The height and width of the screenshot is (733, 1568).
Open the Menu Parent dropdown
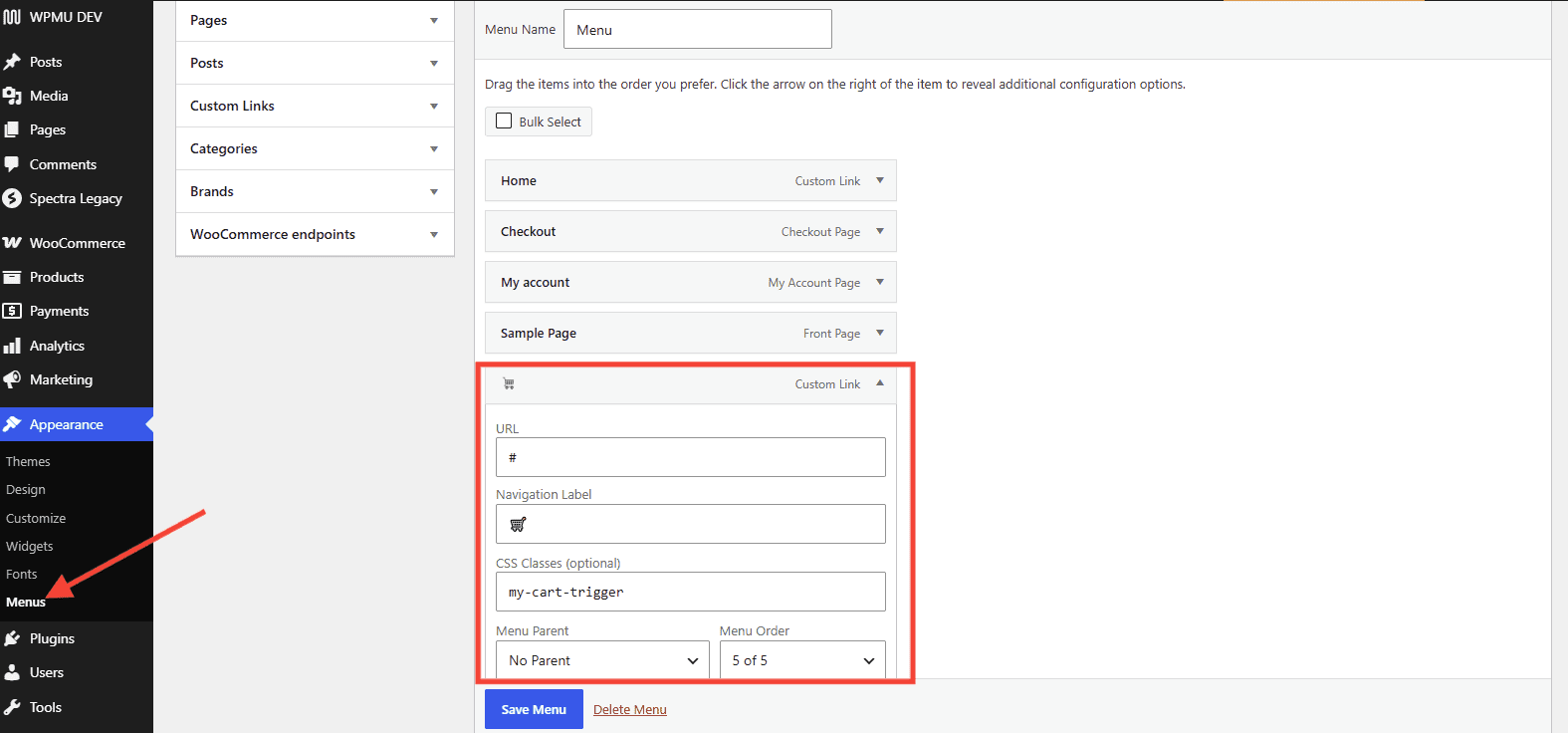[x=602, y=660]
